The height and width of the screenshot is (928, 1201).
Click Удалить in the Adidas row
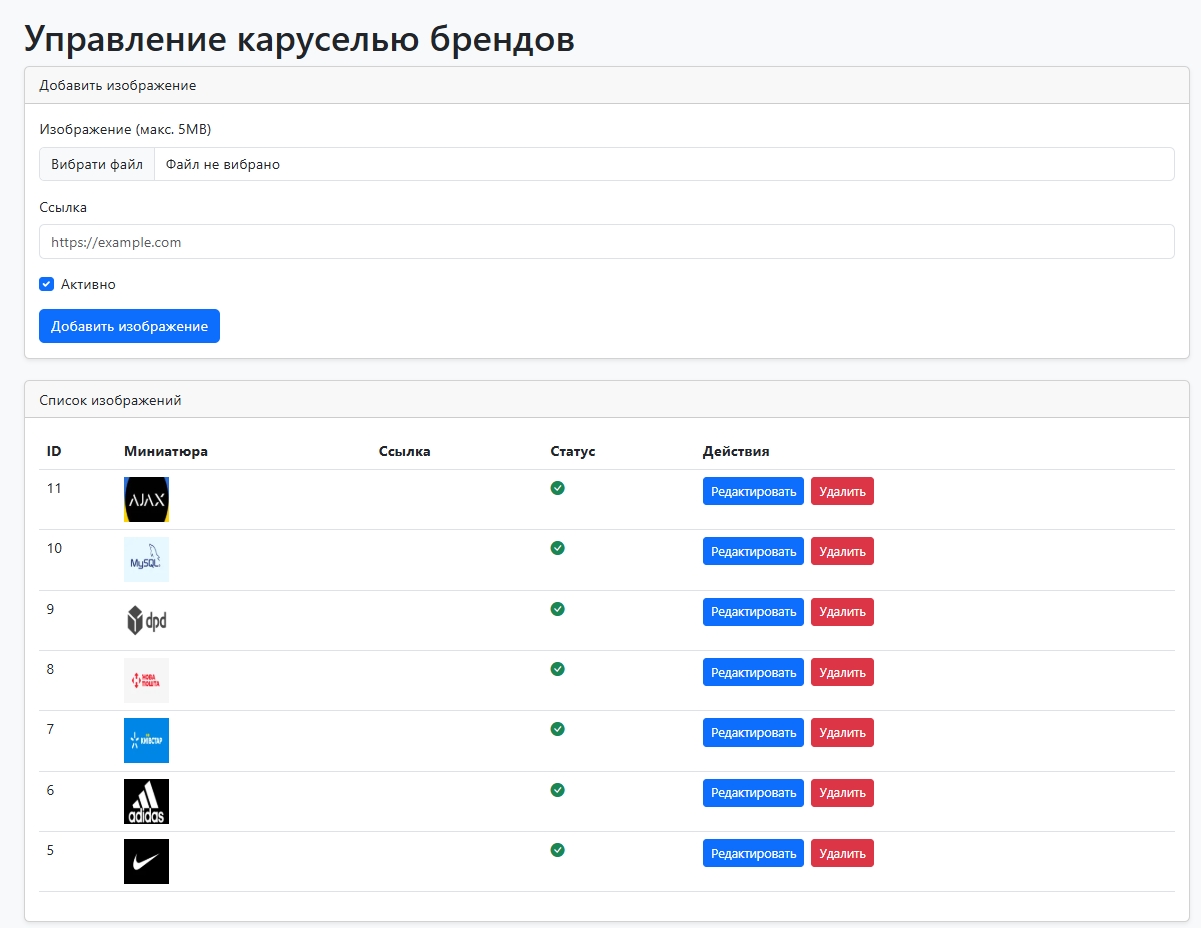point(842,792)
